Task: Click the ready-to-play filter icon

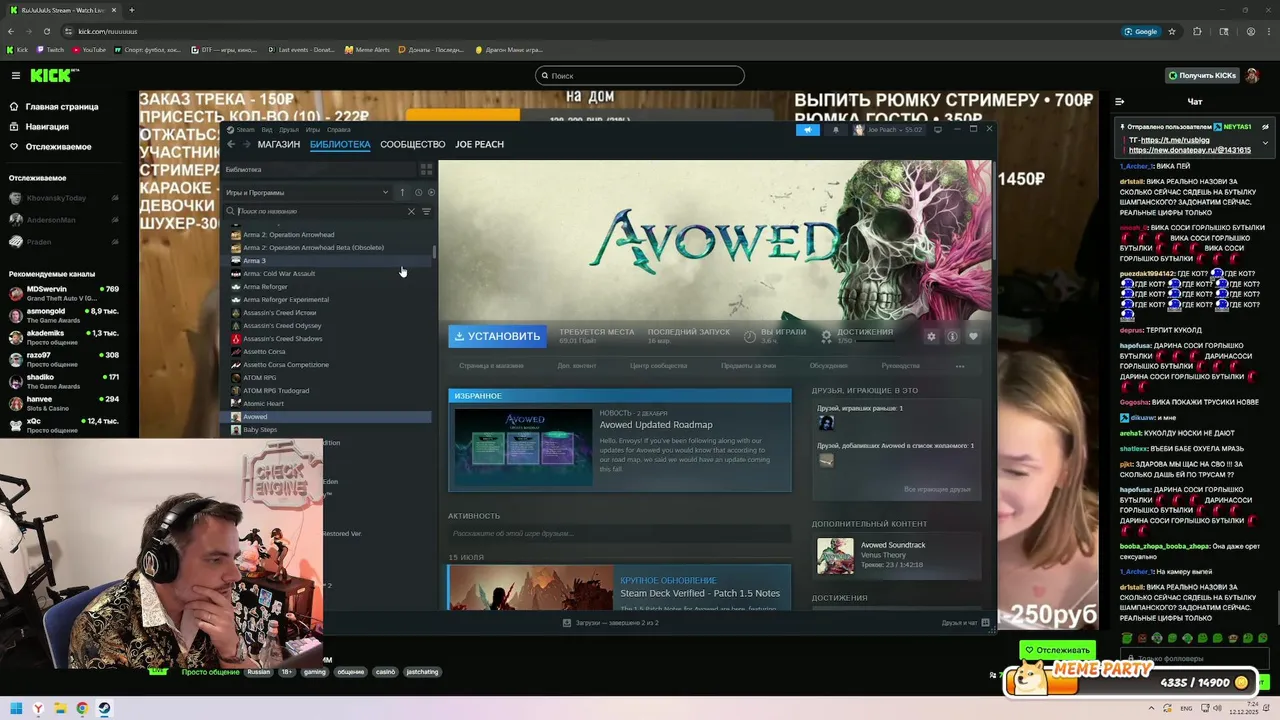Action: click(431, 192)
